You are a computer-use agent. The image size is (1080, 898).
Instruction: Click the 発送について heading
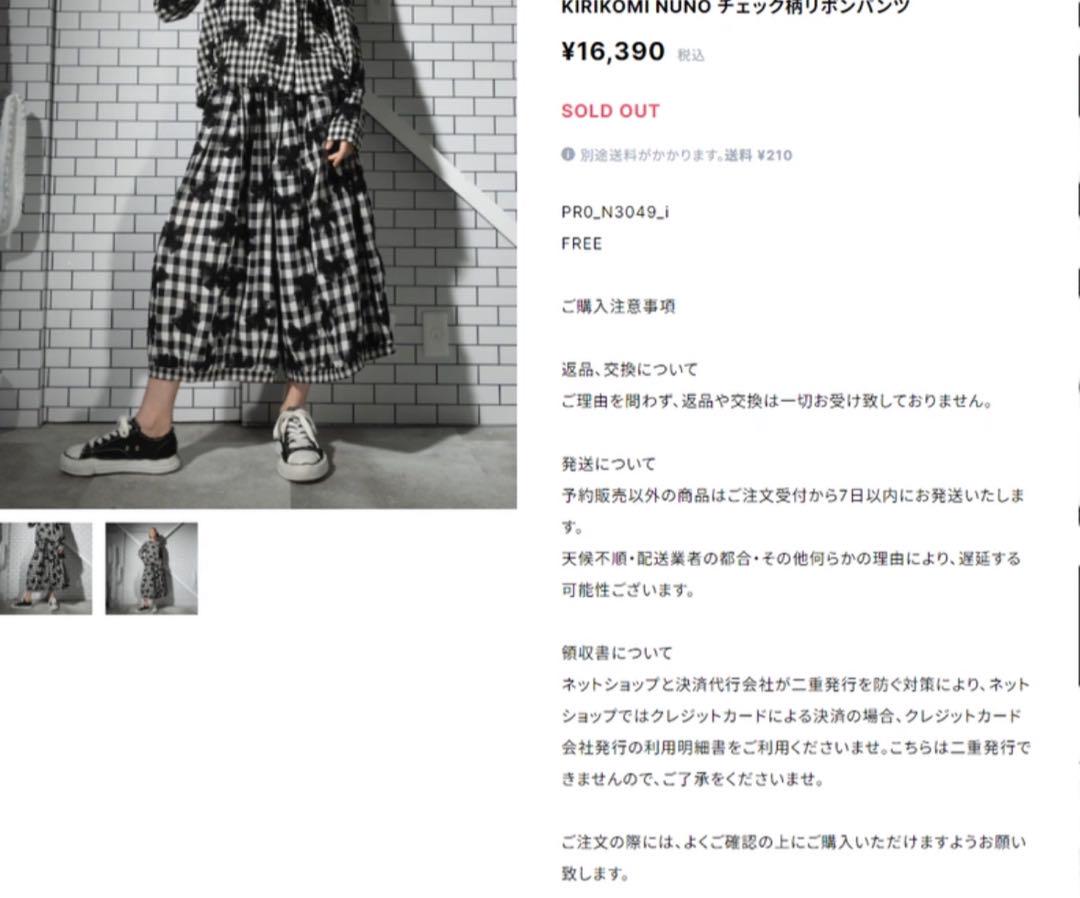click(x=608, y=464)
